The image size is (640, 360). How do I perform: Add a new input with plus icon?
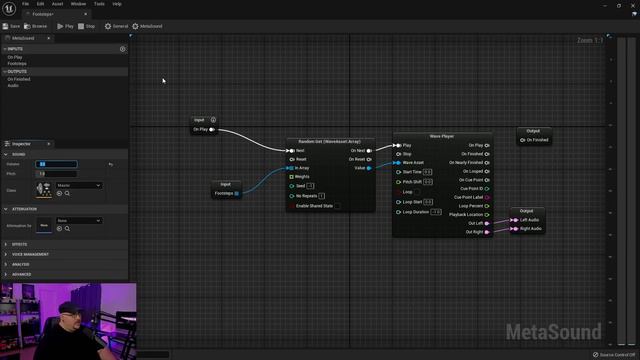pos(122,49)
